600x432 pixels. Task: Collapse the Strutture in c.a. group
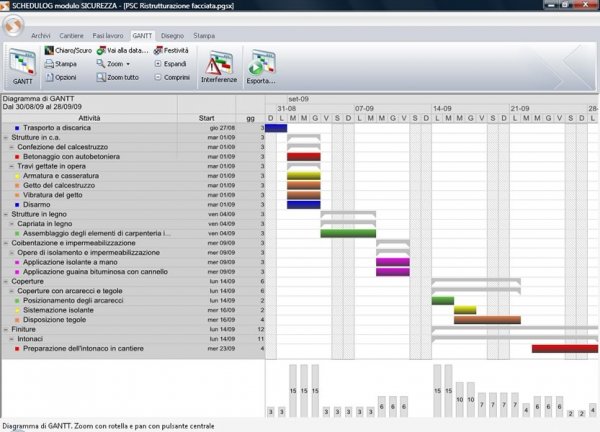[5, 137]
